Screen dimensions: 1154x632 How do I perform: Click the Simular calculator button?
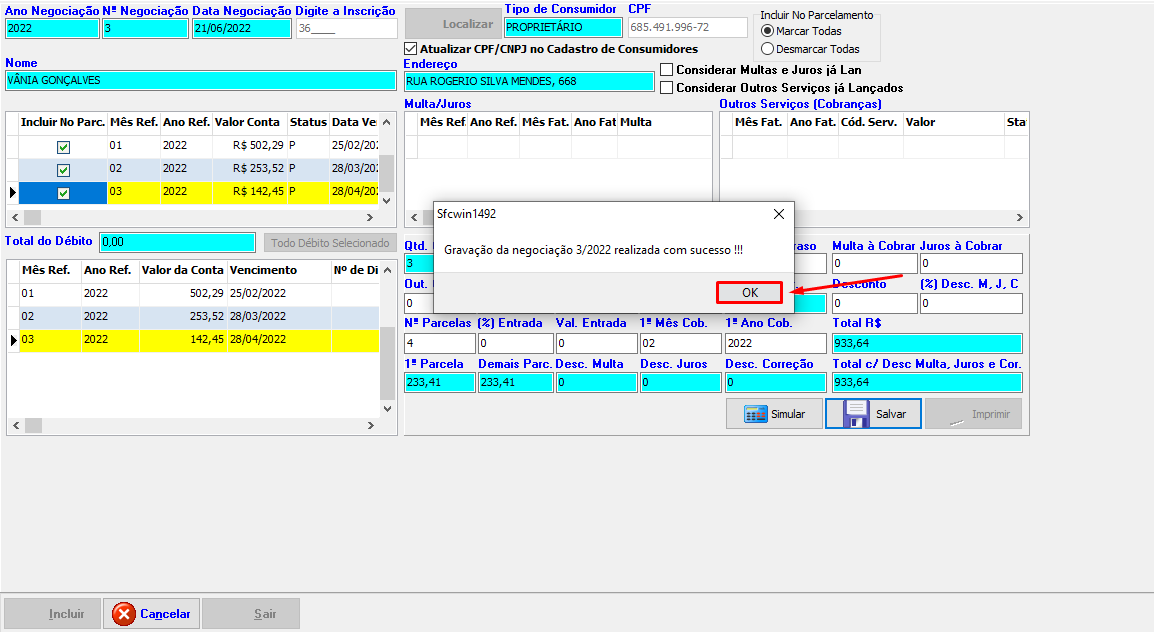pos(774,414)
